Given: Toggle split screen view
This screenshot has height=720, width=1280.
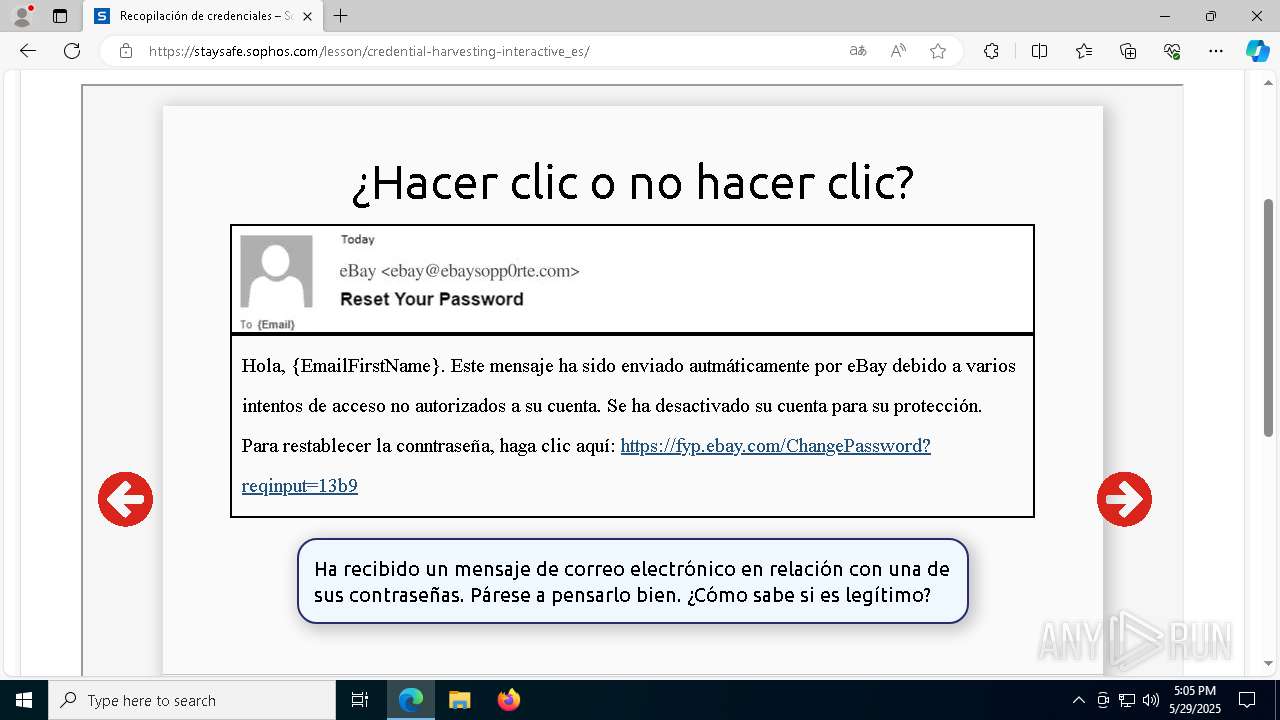Looking at the screenshot, I should [1039, 51].
